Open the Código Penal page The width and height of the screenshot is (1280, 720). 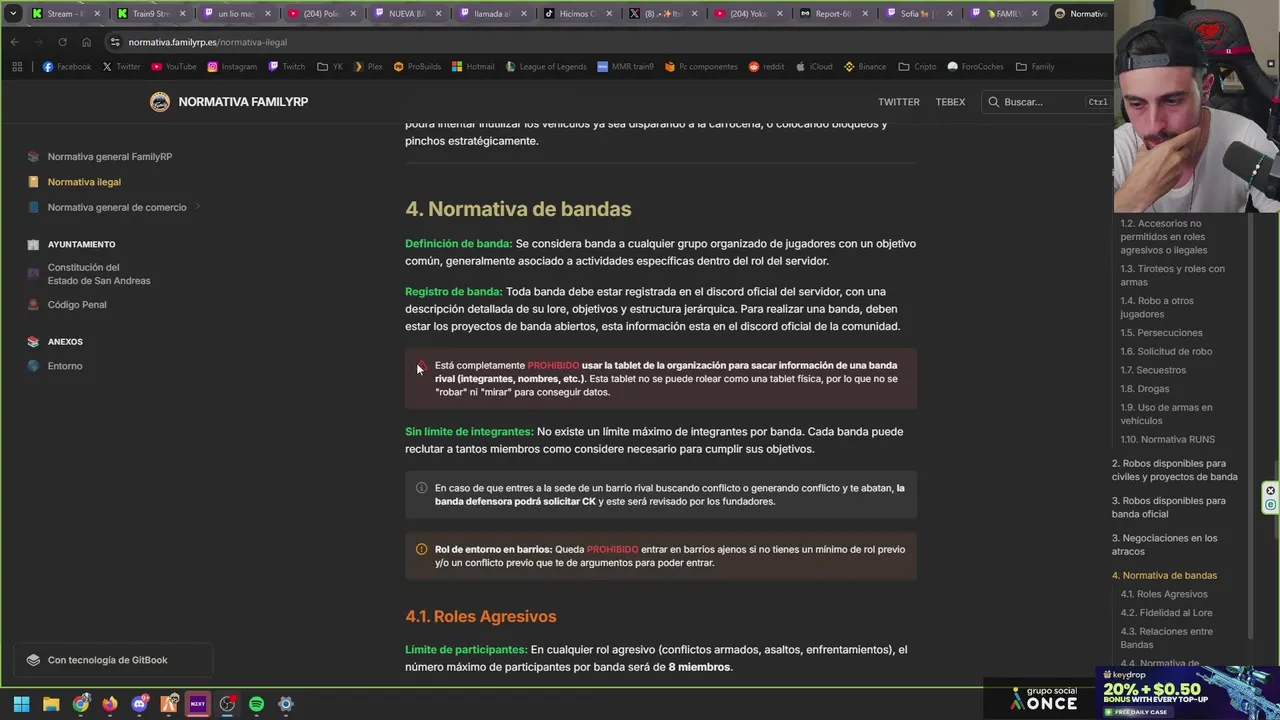tap(77, 305)
